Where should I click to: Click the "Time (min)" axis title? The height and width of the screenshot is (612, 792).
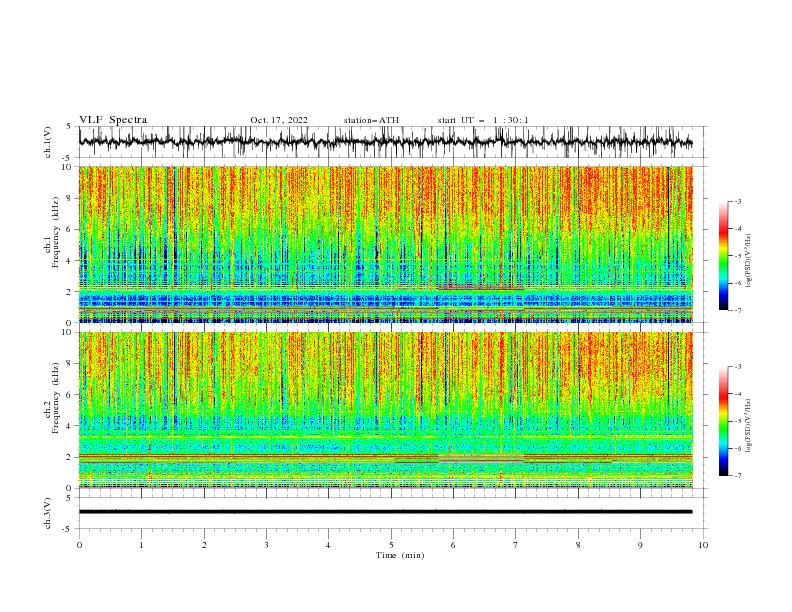(x=400, y=555)
